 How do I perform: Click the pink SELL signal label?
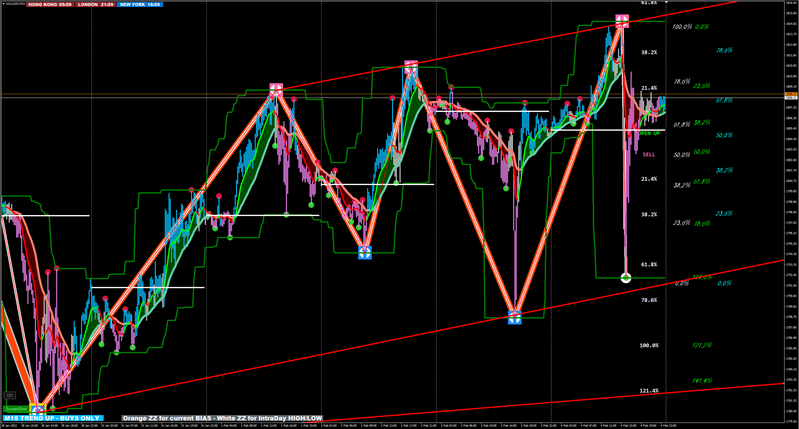[649, 154]
